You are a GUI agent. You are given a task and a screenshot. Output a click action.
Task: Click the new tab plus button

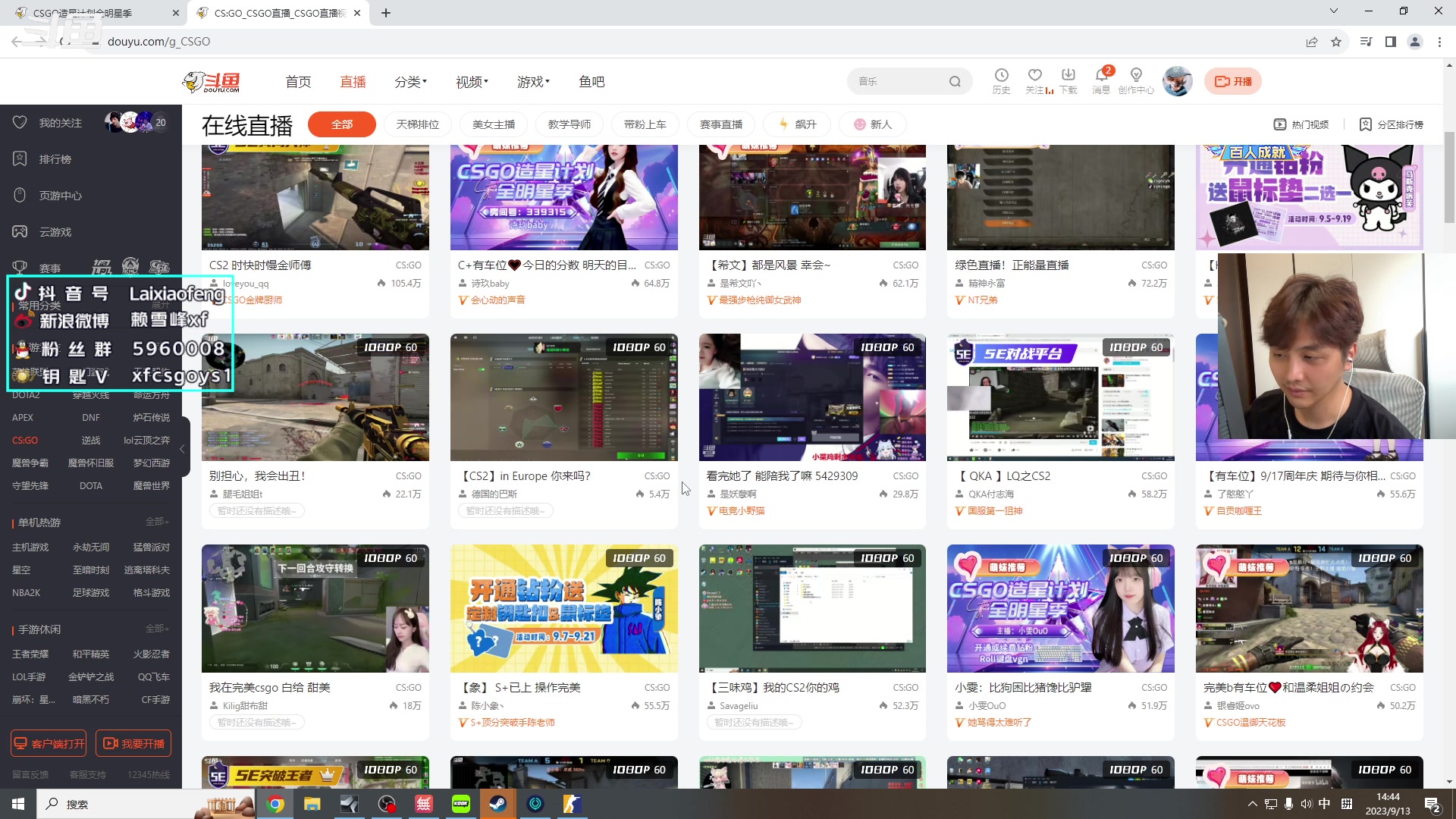(386, 13)
